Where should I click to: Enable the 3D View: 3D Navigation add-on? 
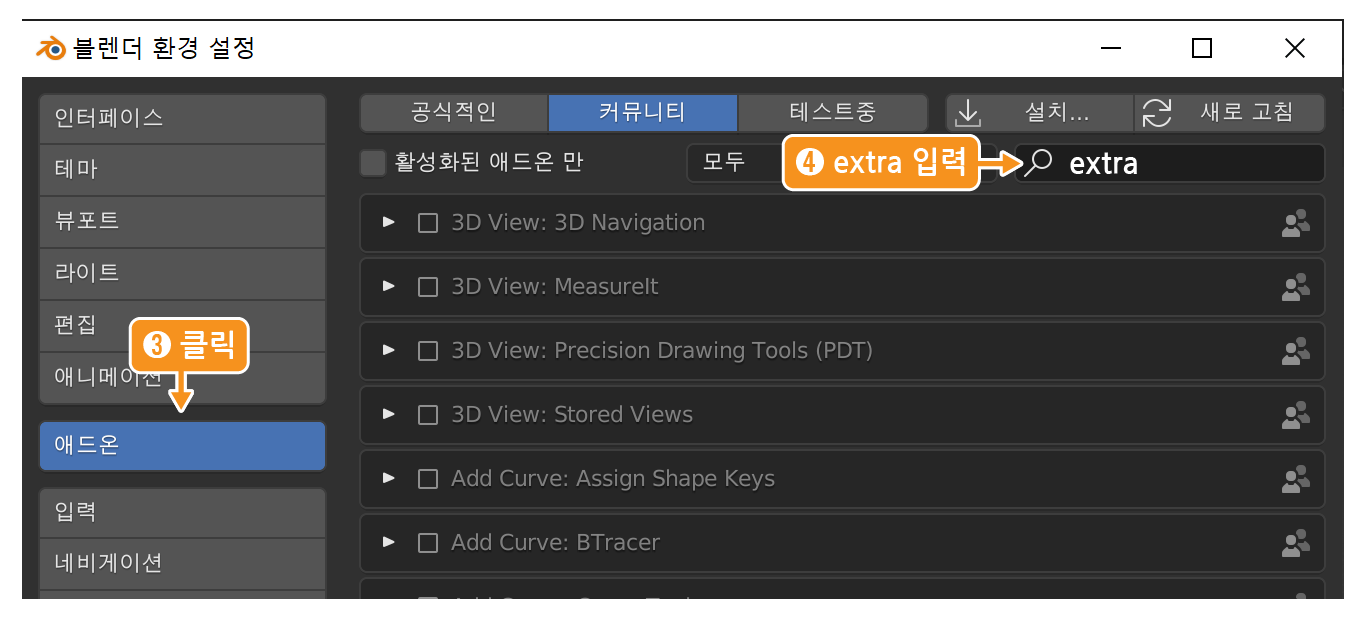(x=428, y=223)
